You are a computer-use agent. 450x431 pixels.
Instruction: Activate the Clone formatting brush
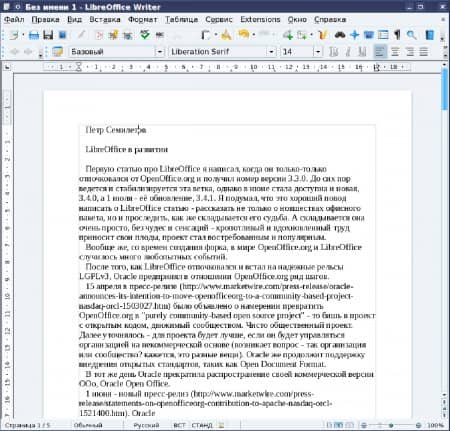click(227, 35)
